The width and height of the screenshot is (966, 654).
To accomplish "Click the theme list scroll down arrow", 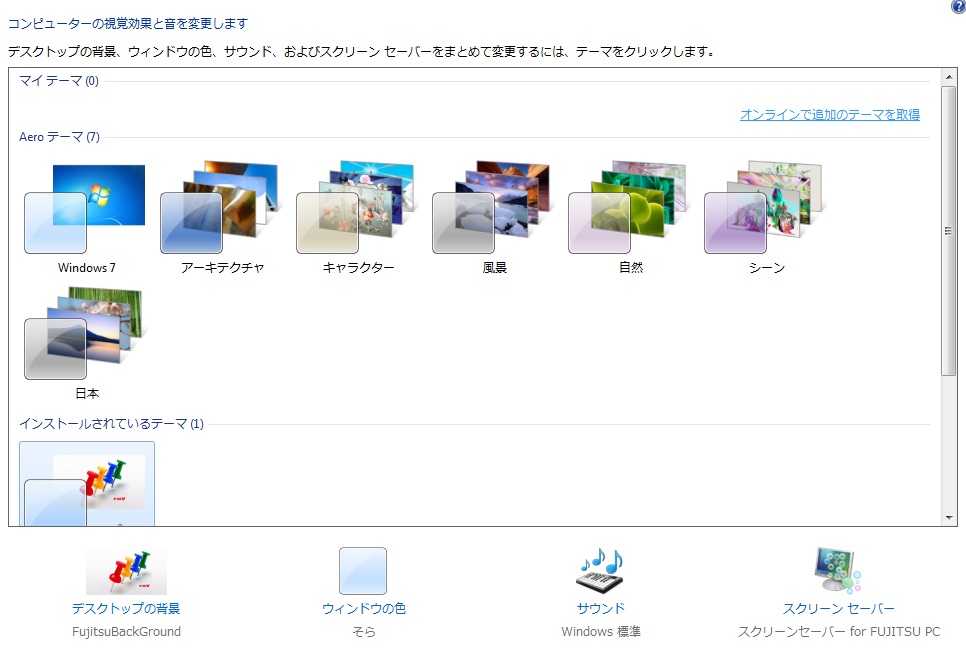I will point(949,518).
